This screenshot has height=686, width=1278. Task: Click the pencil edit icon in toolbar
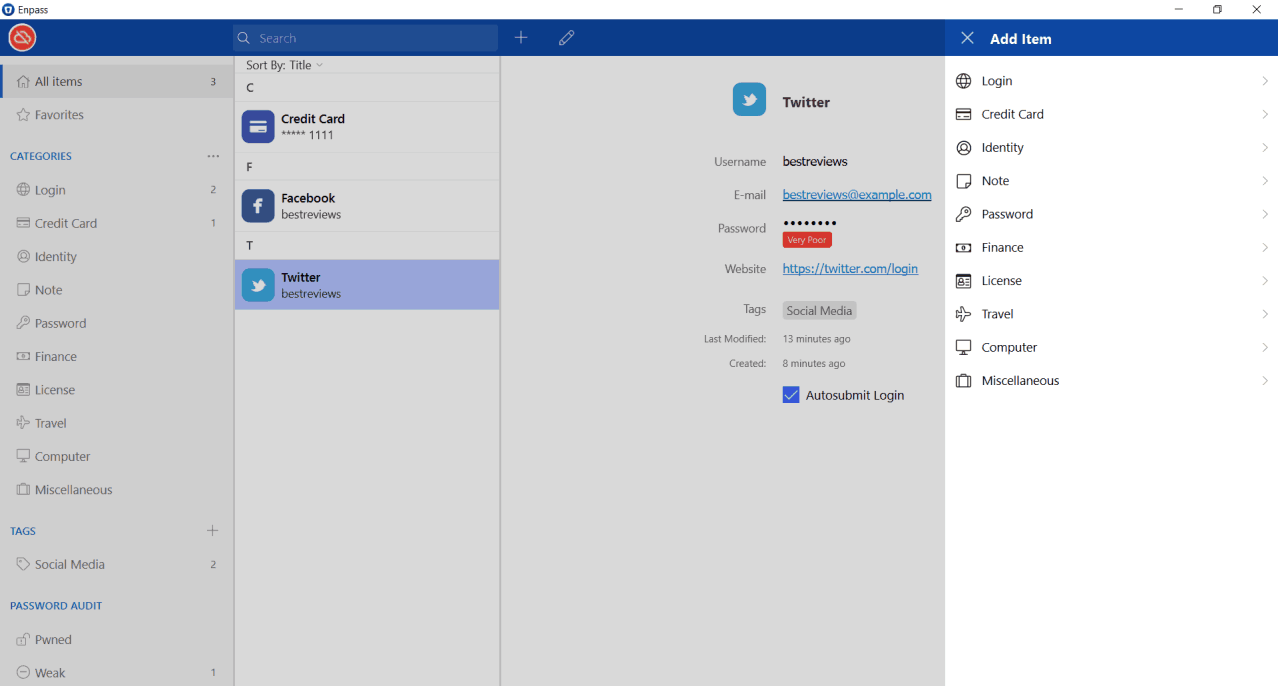tap(566, 38)
